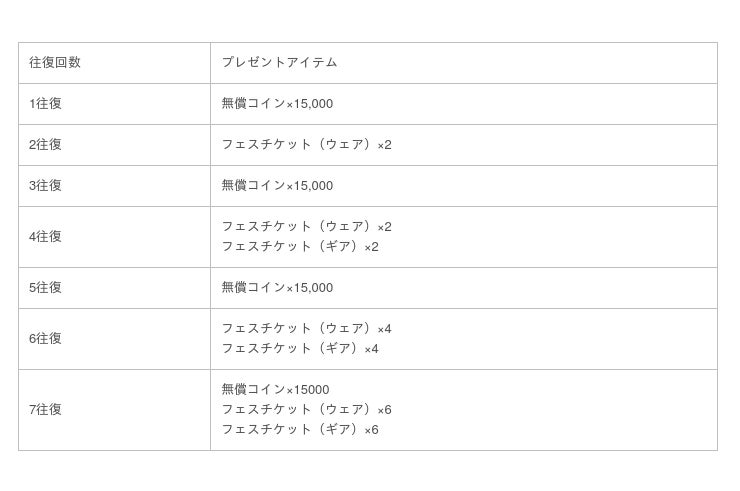This screenshot has height=491, width=740.
Task: Select the "1往復" row label
Action: click(x=46, y=104)
